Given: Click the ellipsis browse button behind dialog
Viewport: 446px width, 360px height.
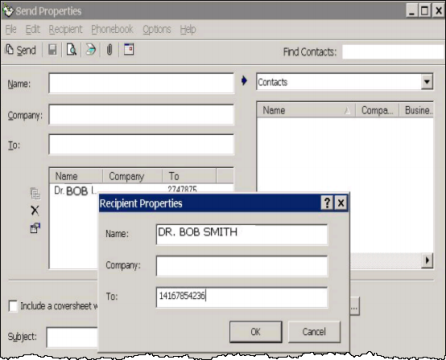Looking at the screenshot, I should pos(354,306).
